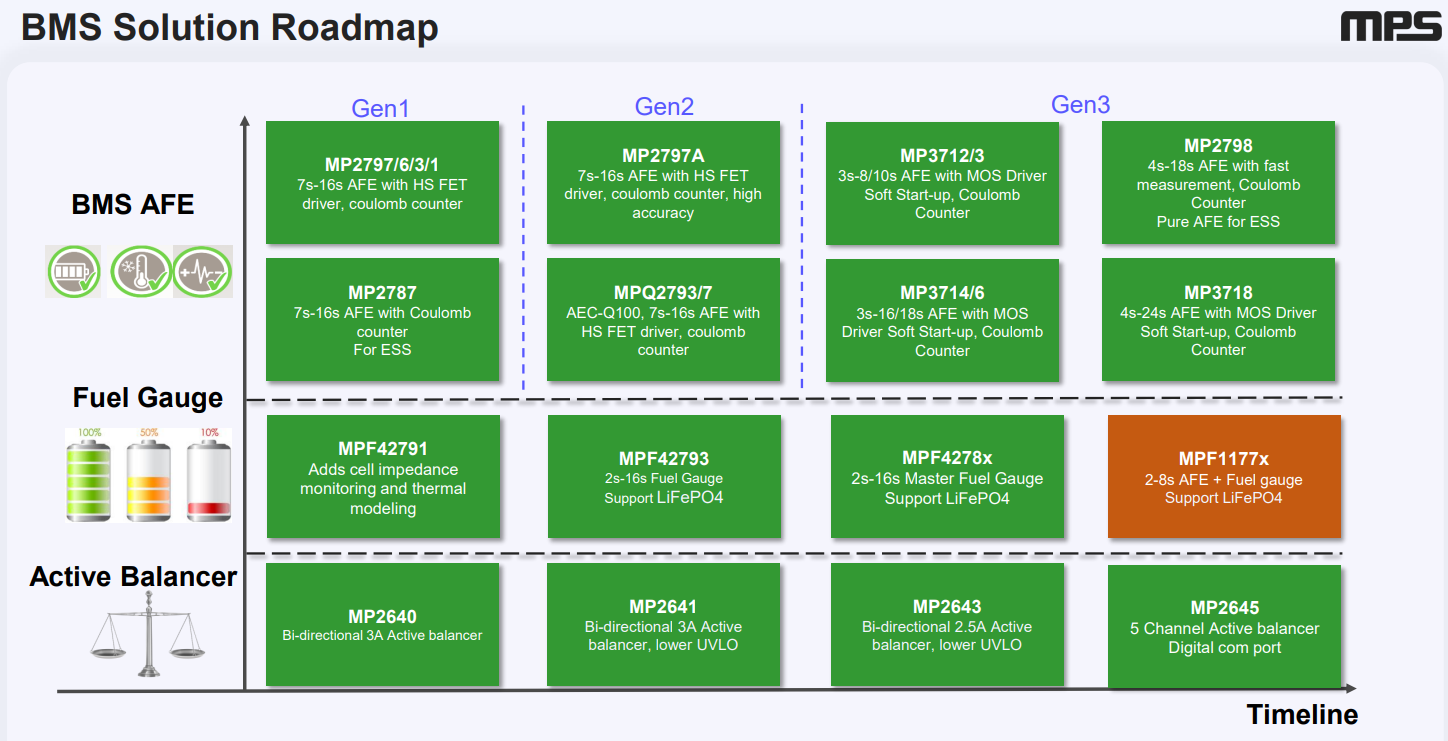Select the Gen1 column heading
Image resolution: width=1448 pixels, height=741 pixels.
(x=380, y=108)
